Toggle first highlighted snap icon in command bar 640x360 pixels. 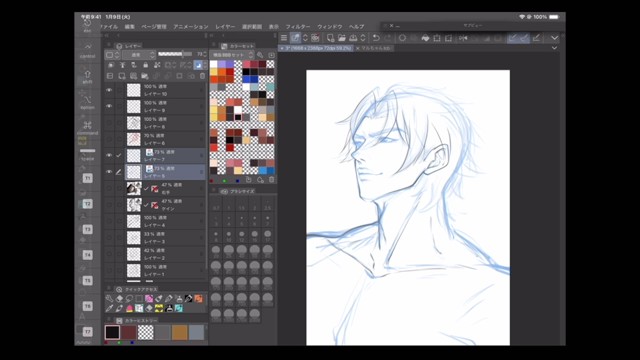[513, 38]
